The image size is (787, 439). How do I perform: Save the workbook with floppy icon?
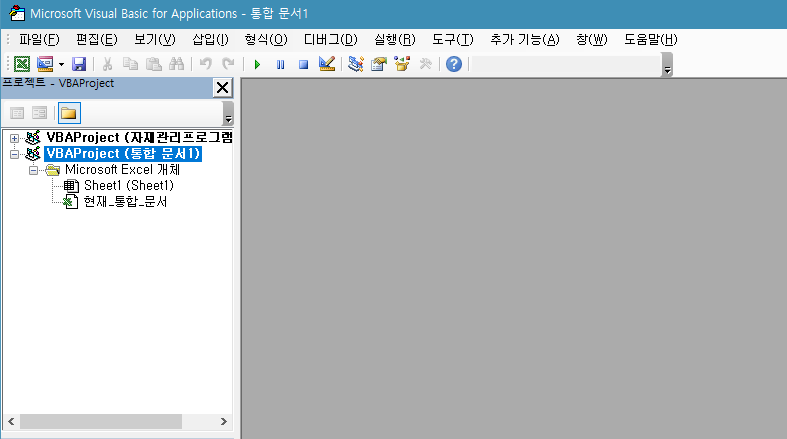[79, 64]
